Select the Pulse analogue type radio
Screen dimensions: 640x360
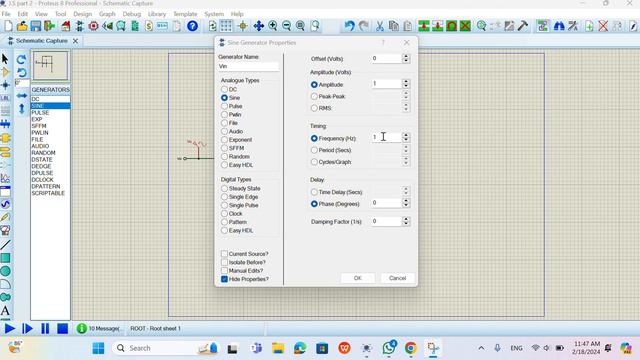coord(224,106)
